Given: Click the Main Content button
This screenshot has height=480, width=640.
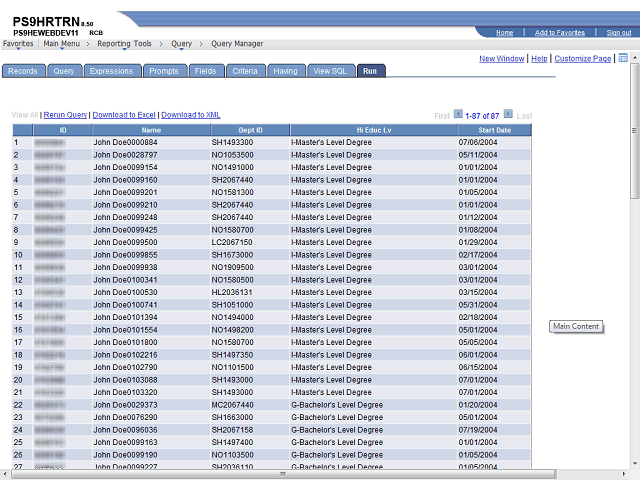Looking at the screenshot, I should point(576,327).
